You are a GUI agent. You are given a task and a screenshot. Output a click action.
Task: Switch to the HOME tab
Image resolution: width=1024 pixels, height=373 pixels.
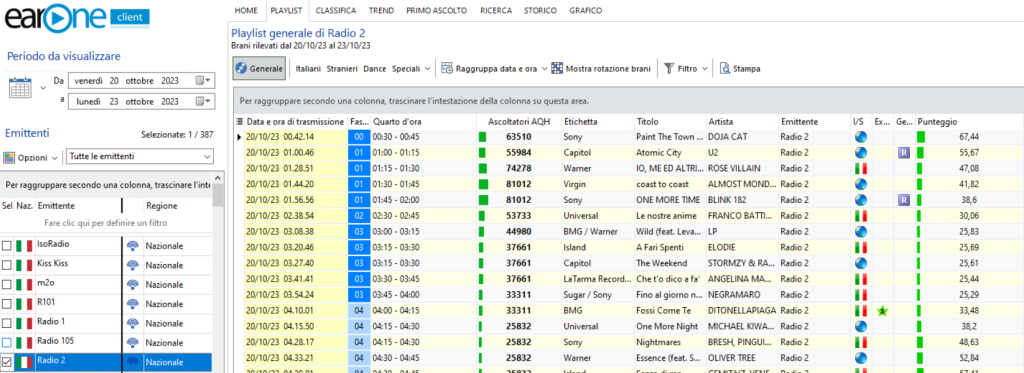[x=246, y=10]
